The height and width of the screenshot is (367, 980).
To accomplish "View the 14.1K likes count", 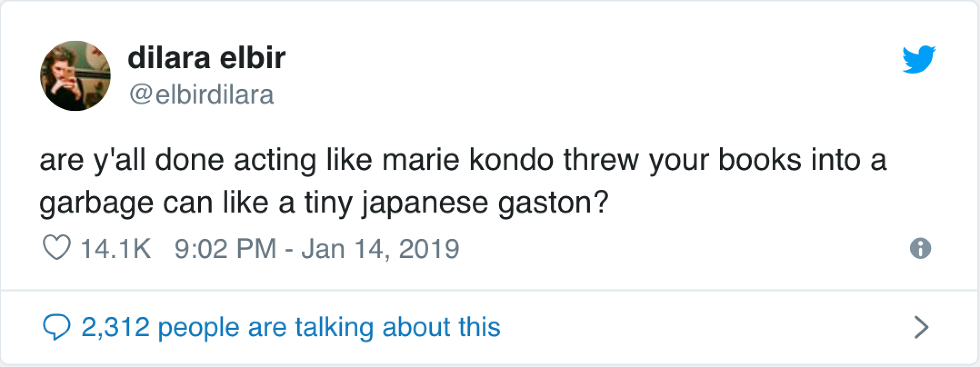I will coord(116,249).
